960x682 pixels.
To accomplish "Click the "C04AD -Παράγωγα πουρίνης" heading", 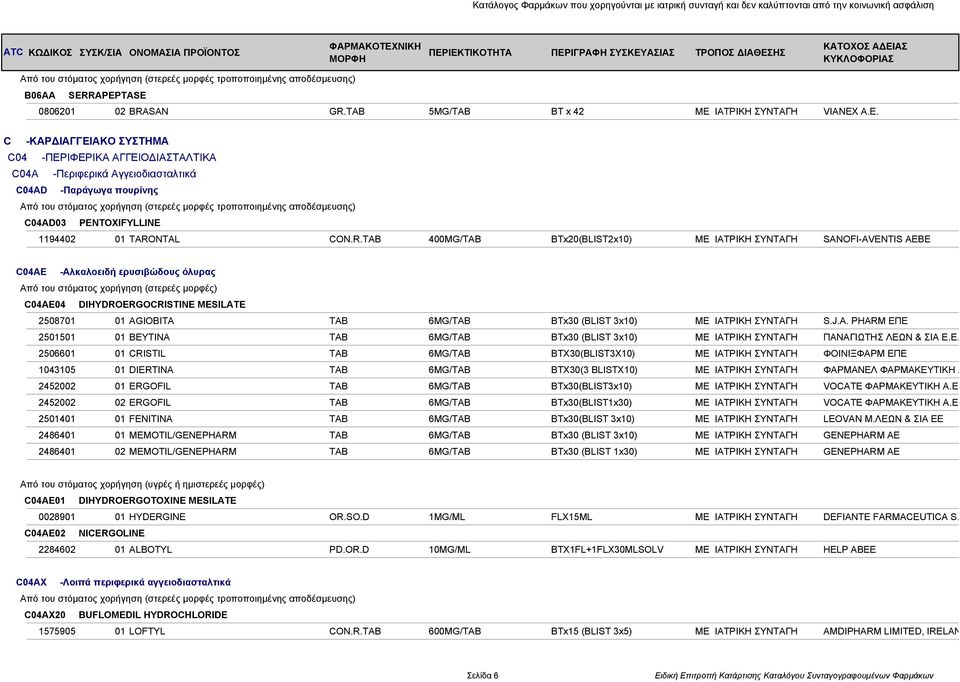I will (87, 190).
